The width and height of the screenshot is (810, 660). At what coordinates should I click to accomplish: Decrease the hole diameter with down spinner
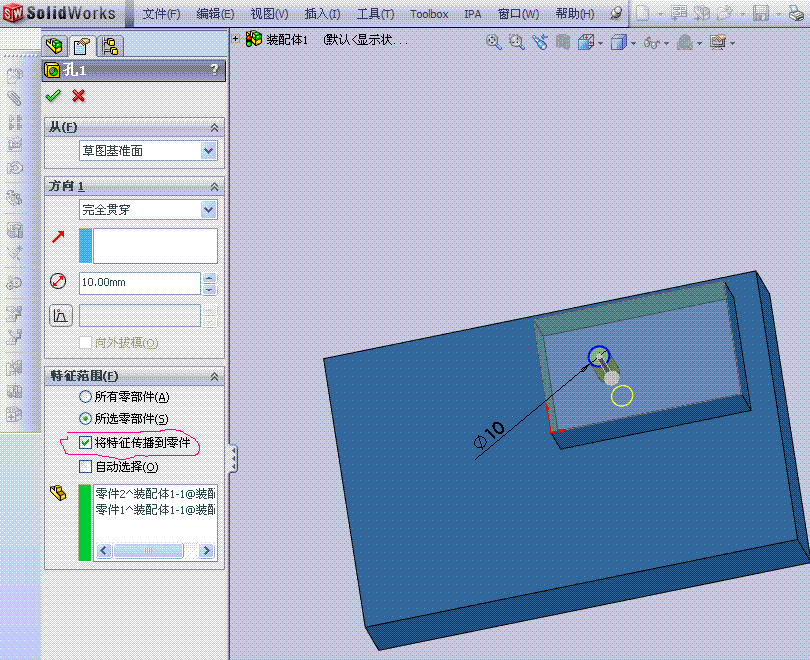(209, 290)
